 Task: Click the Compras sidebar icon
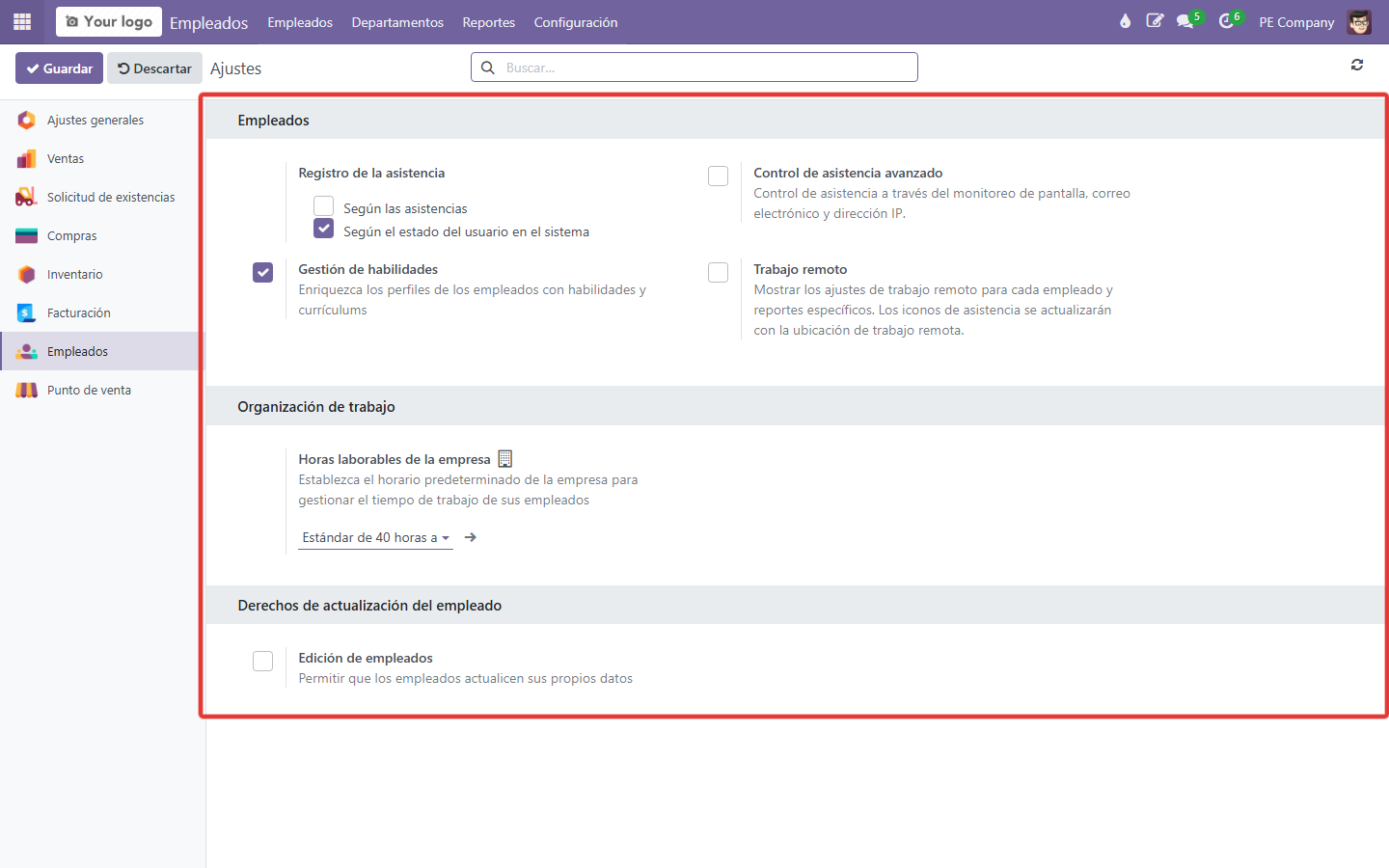pos(27,235)
